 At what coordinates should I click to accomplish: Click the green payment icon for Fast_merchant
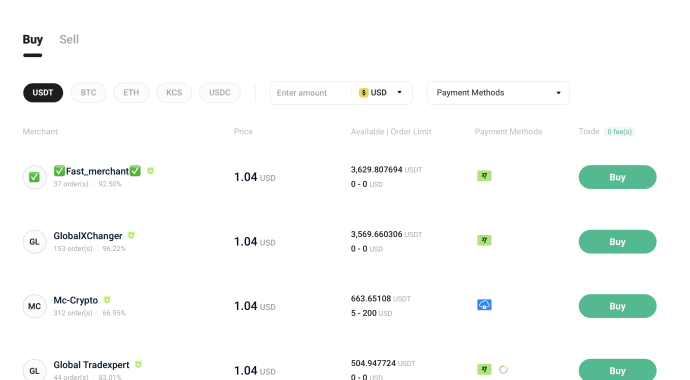click(x=484, y=176)
